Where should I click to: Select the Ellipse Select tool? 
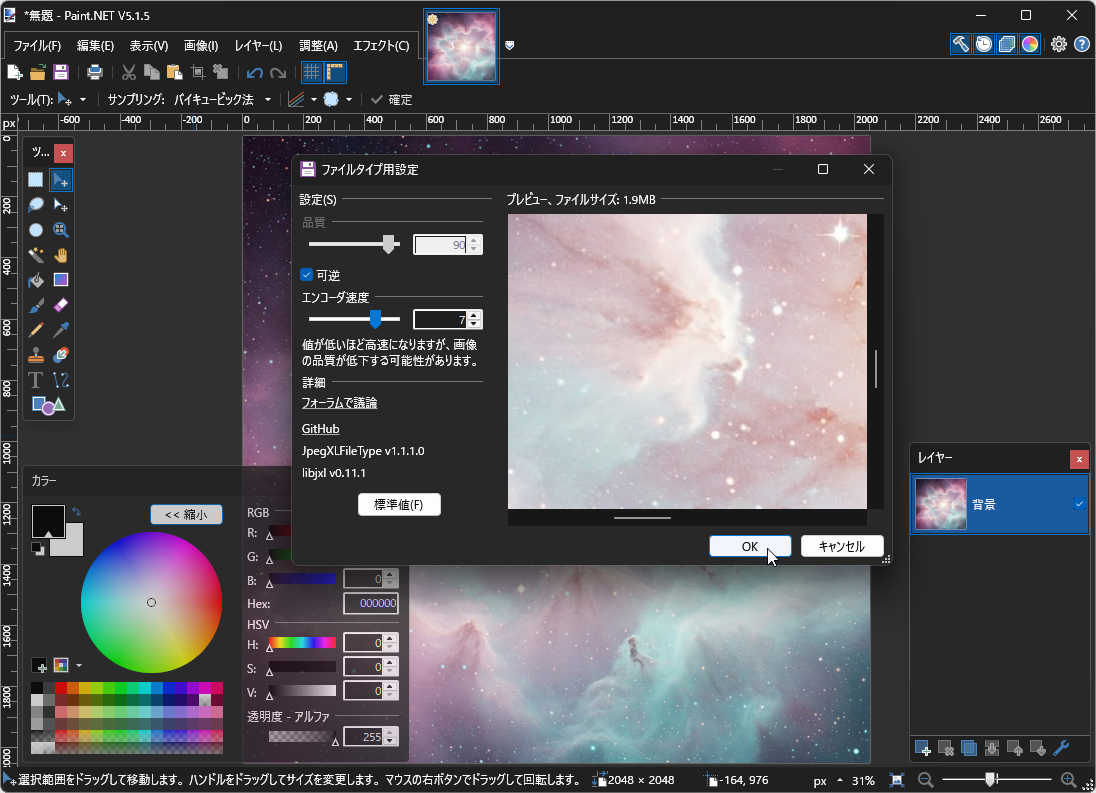[x=35, y=229]
